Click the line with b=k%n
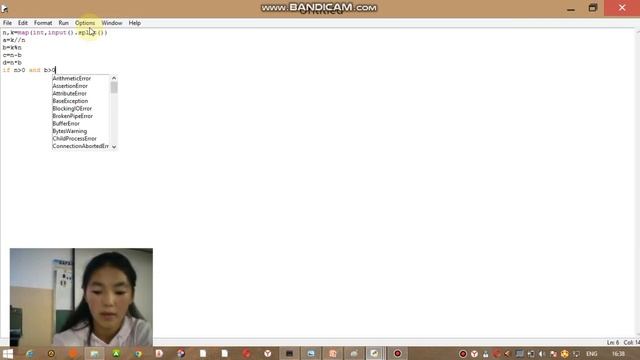 click(12, 48)
